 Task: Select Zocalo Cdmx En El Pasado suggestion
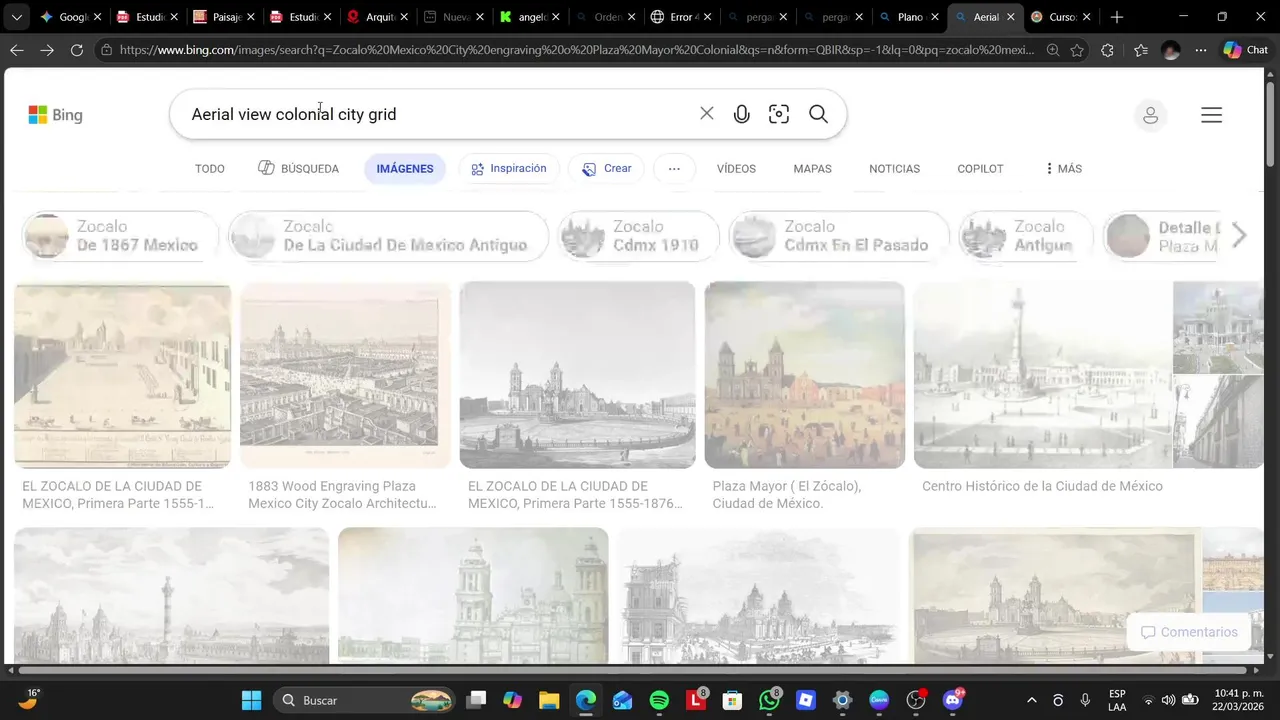[x=839, y=236]
